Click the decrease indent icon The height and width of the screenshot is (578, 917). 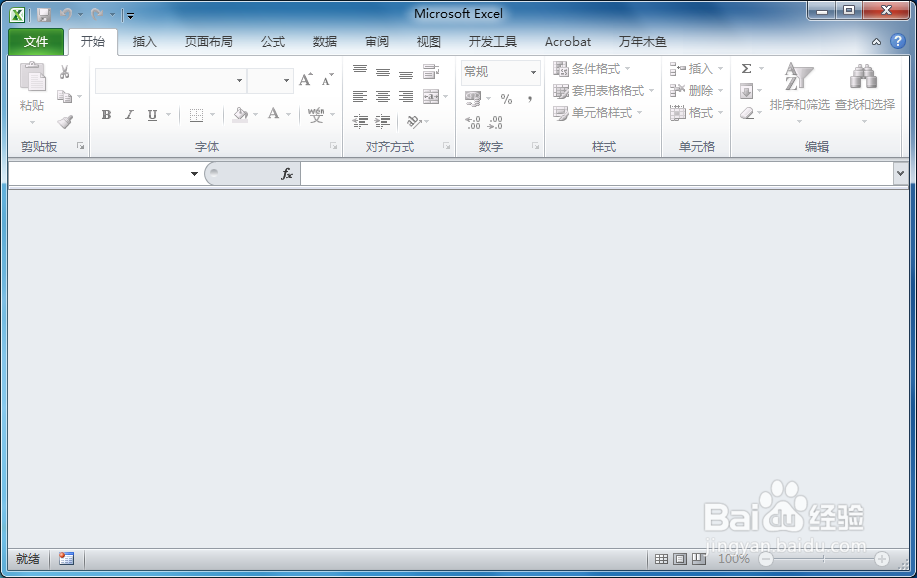360,121
